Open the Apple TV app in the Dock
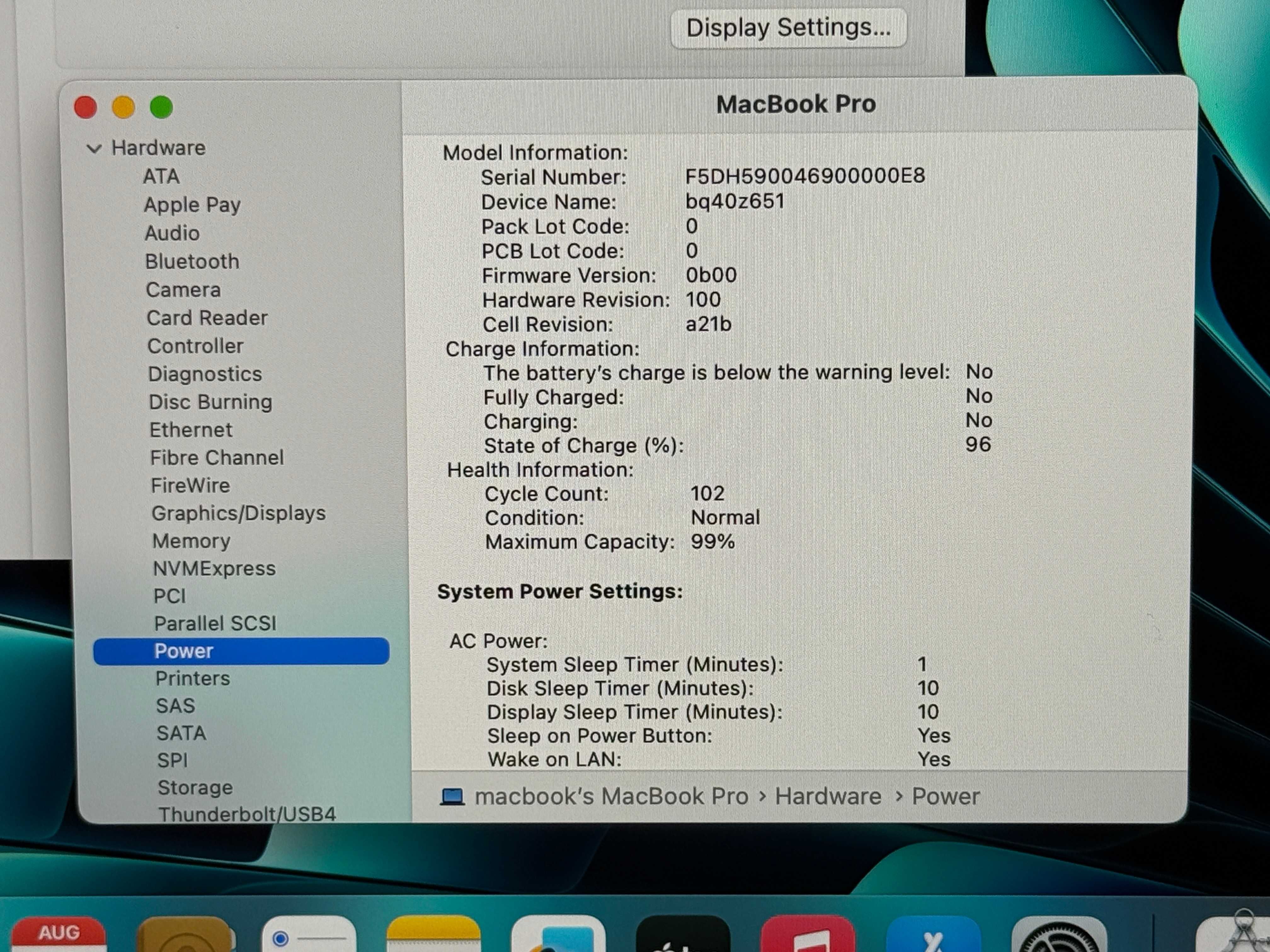 (683, 934)
